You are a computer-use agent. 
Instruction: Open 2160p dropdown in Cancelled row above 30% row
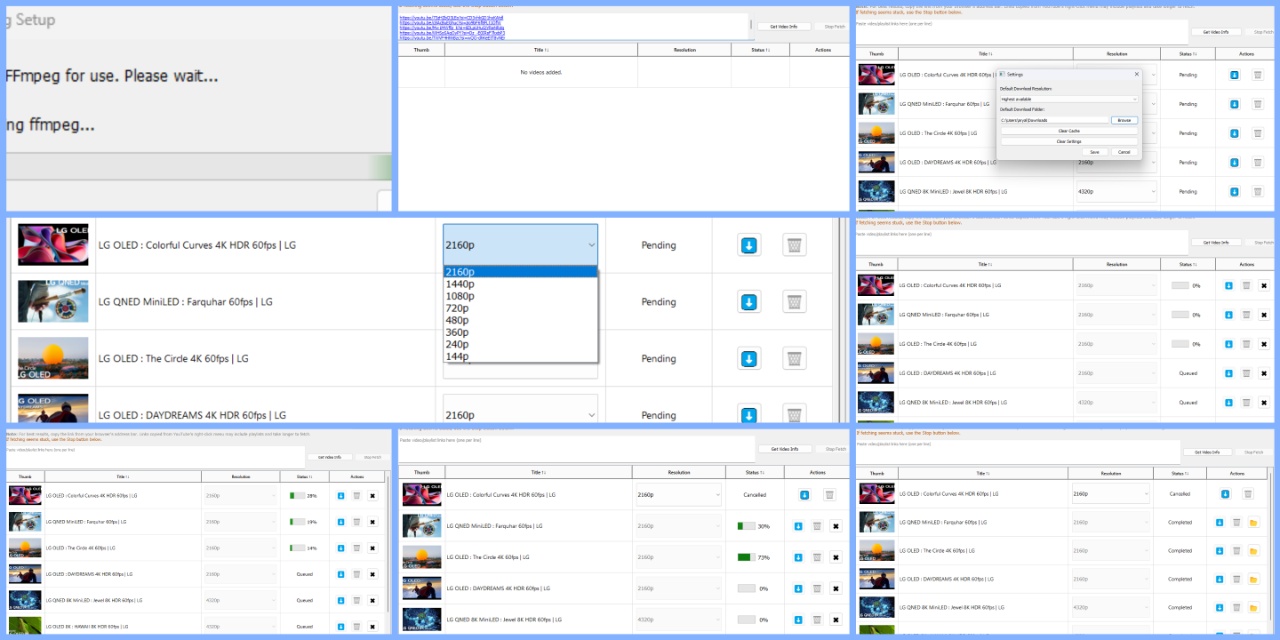coord(677,494)
